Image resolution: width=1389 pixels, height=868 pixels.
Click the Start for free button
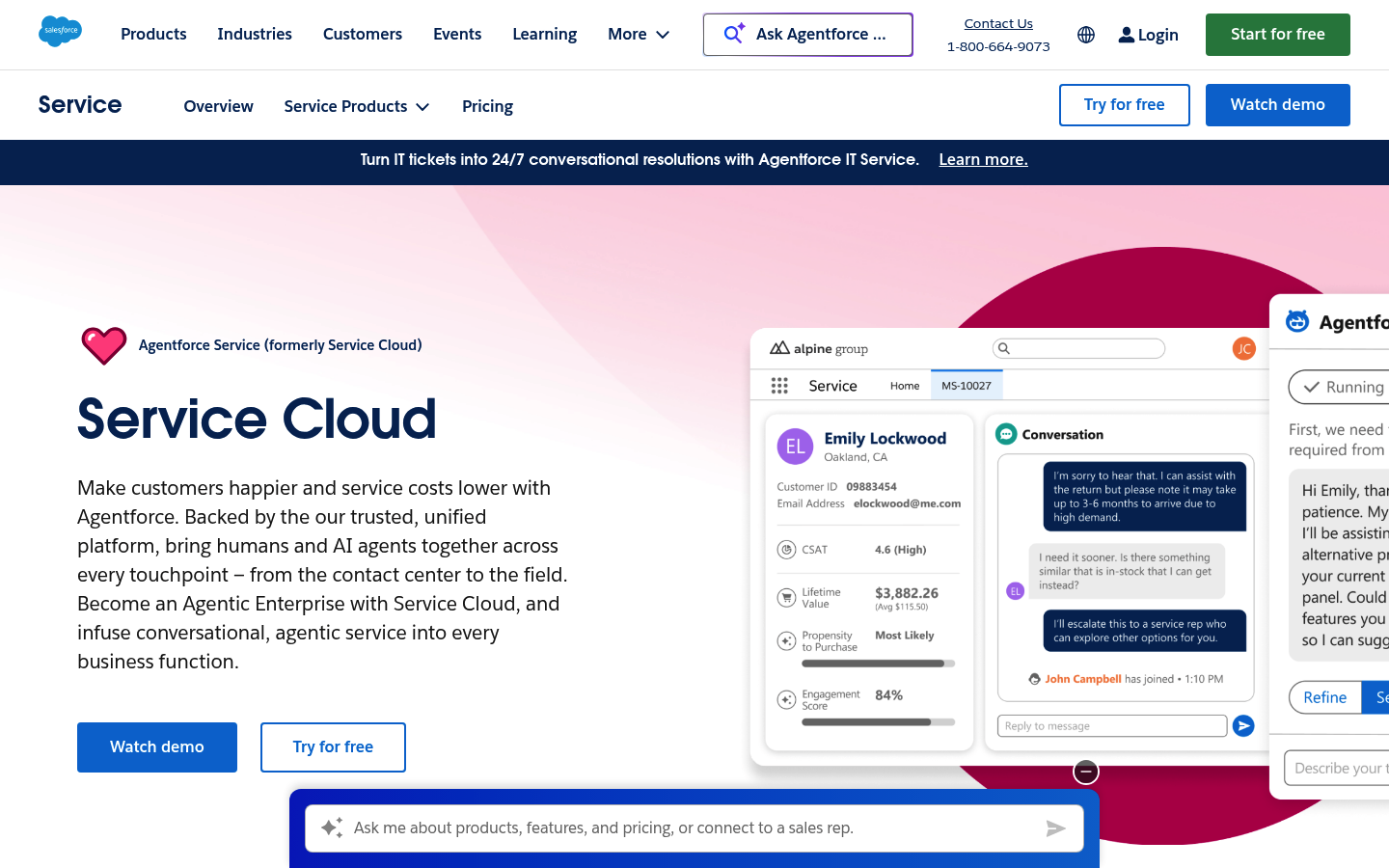[x=1277, y=34]
